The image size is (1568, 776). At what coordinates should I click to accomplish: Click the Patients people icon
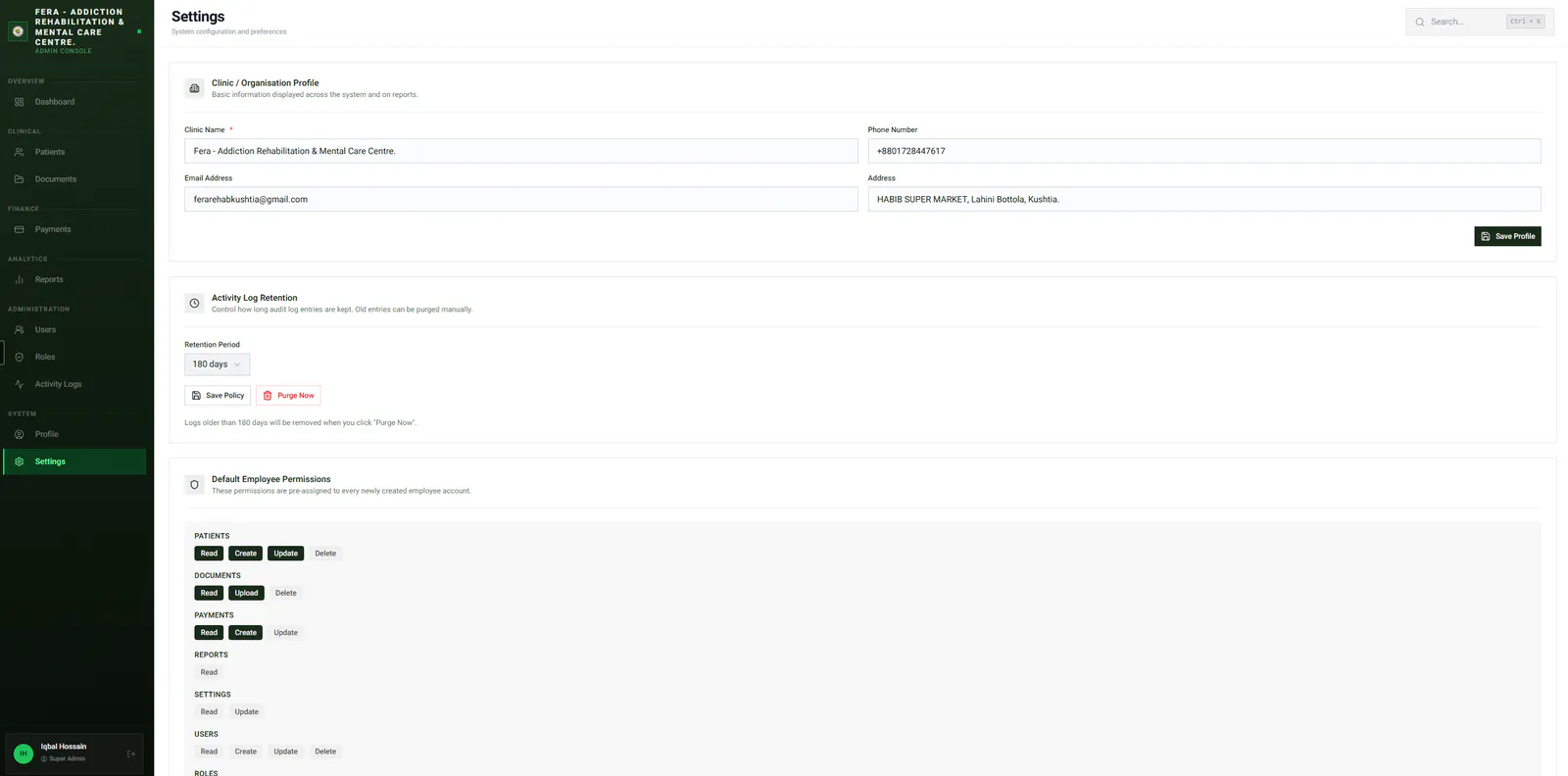coord(19,152)
